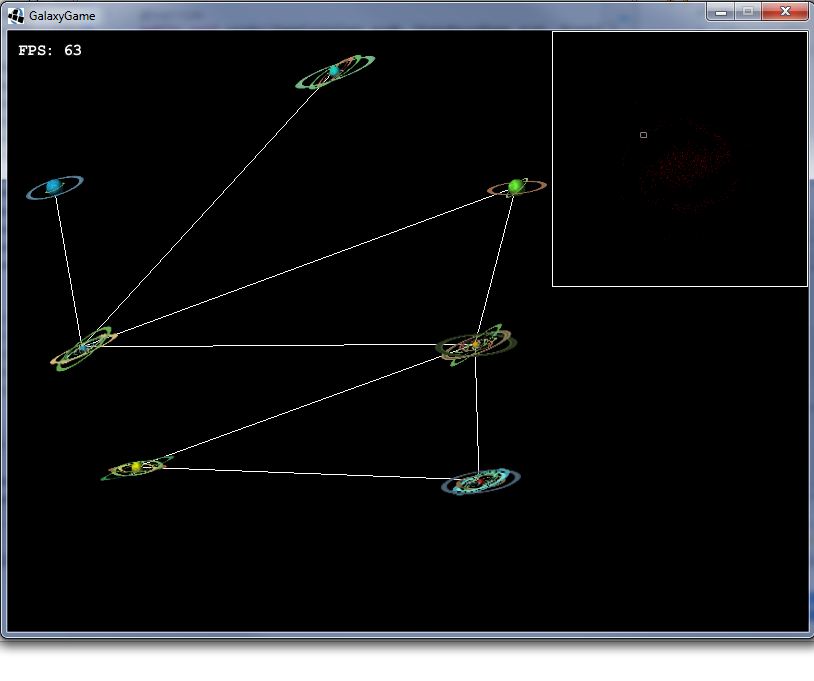Click the FPS: 63 counter text
This screenshot has height=681, width=814.
click(50, 50)
